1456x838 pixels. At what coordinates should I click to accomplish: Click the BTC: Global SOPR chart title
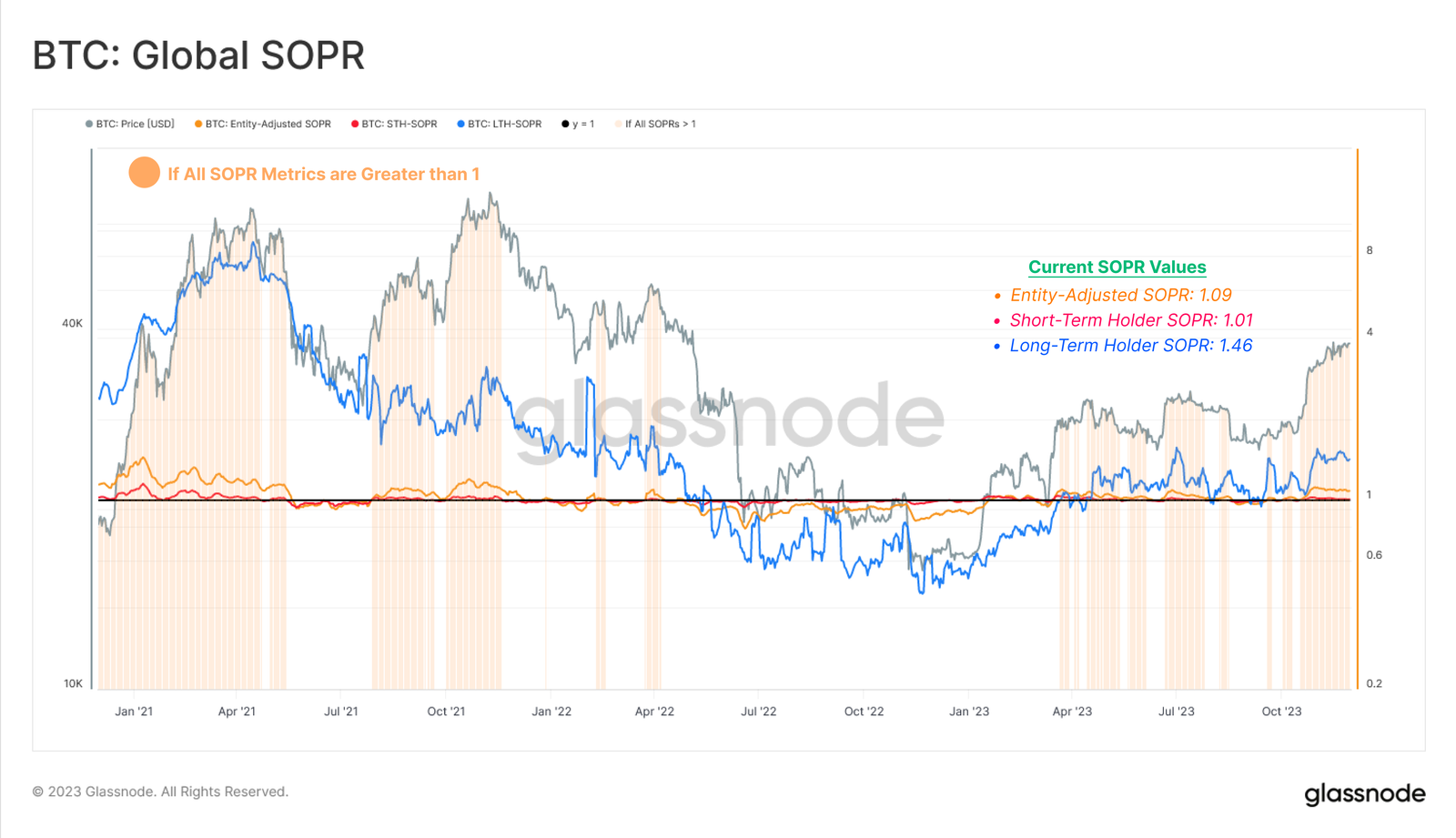click(198, 56)
